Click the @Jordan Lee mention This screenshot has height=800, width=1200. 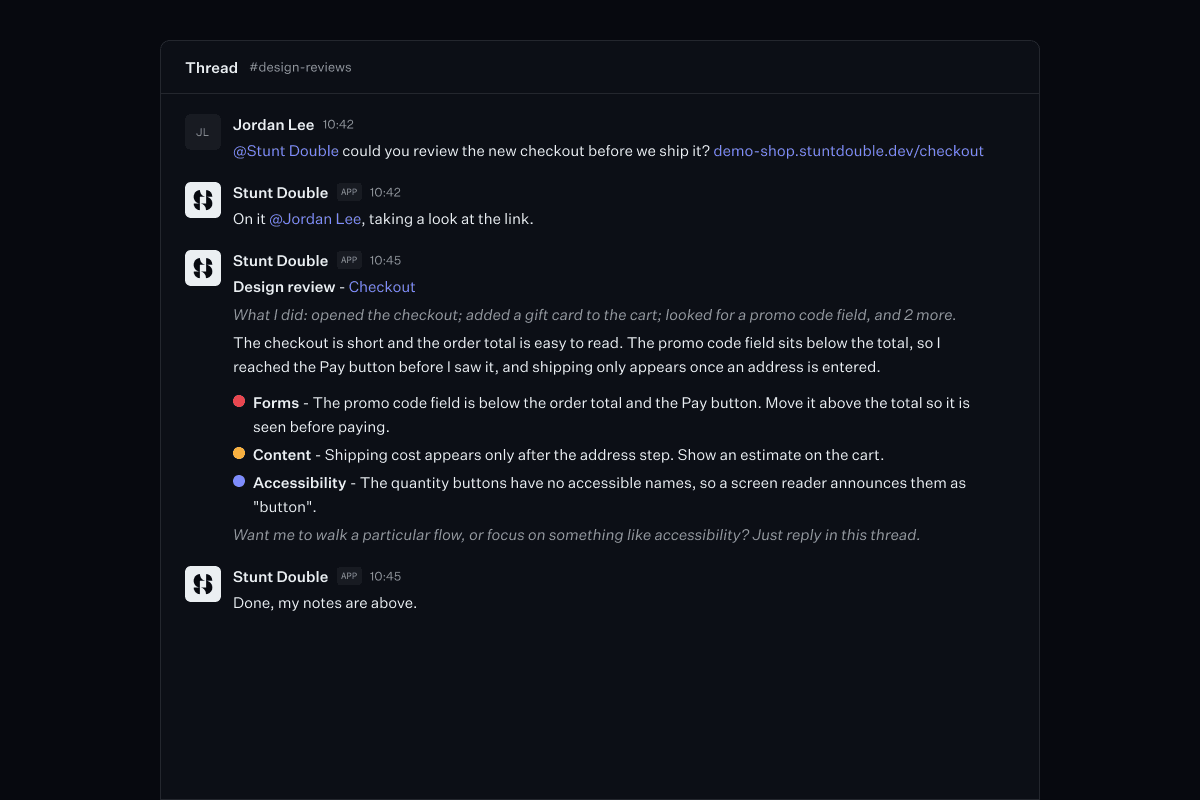(x=315, y=219)
